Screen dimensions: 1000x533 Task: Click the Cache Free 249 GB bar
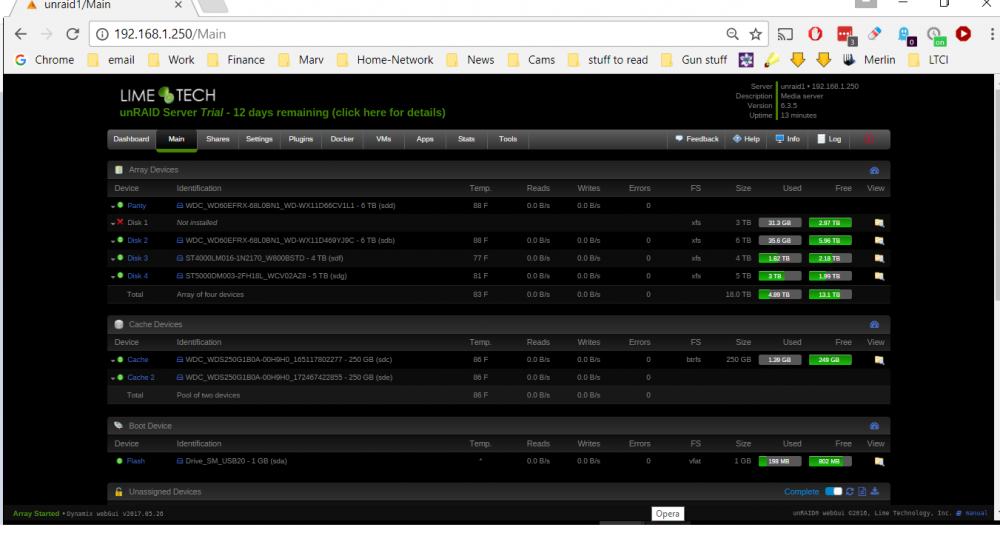click(x=830, y=360)
